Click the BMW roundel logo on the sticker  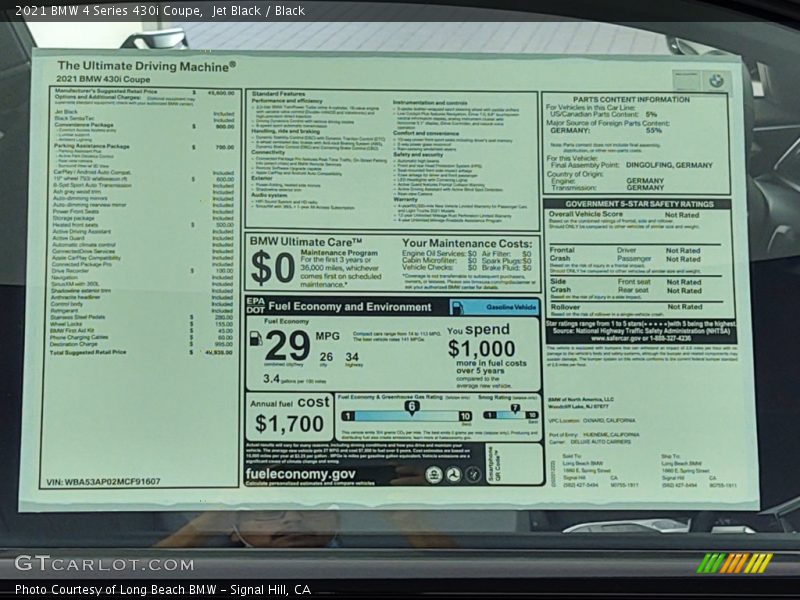pyautogui.click(x=716, y=80)
